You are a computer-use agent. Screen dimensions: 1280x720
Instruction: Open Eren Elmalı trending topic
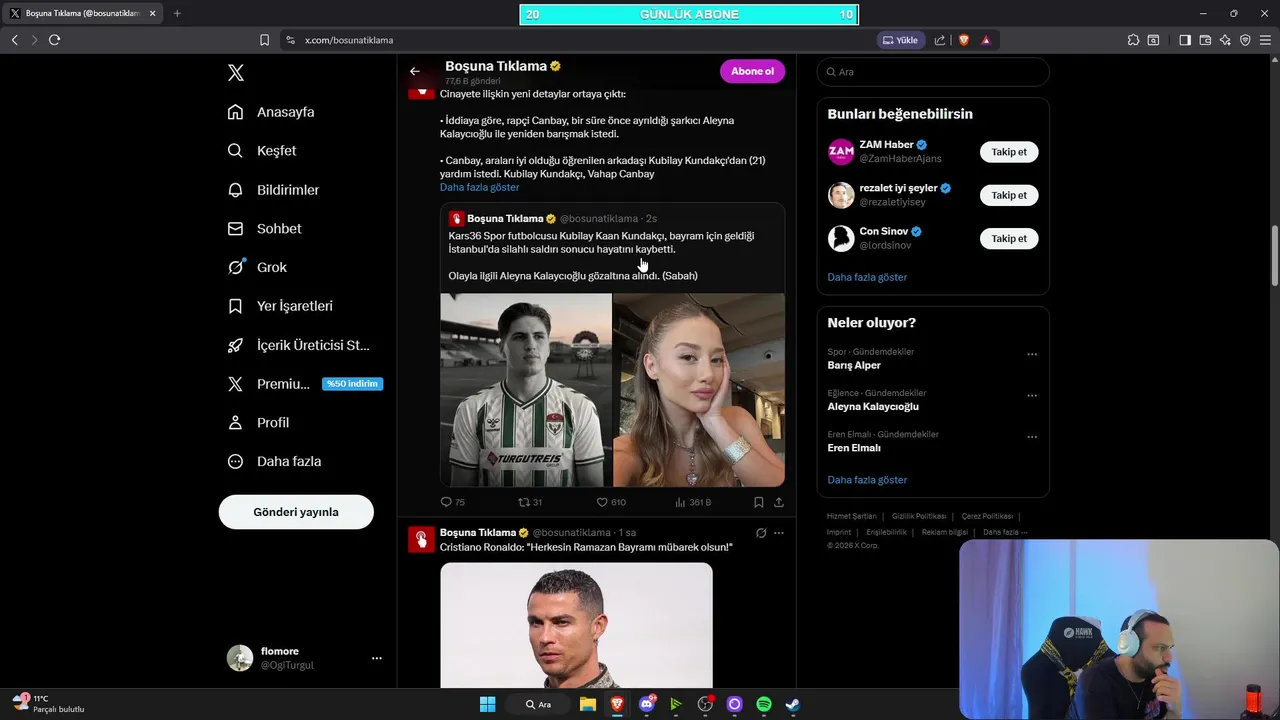(x=854, y=448)
